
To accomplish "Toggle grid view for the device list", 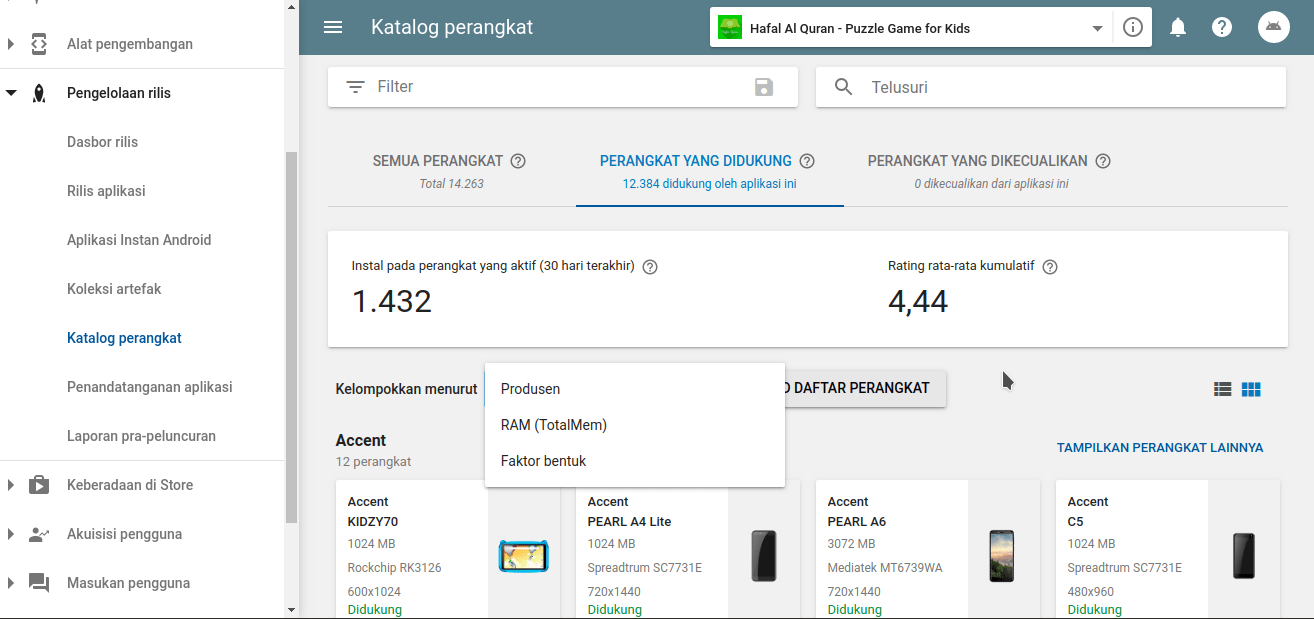I will (x=1251, y=388).
